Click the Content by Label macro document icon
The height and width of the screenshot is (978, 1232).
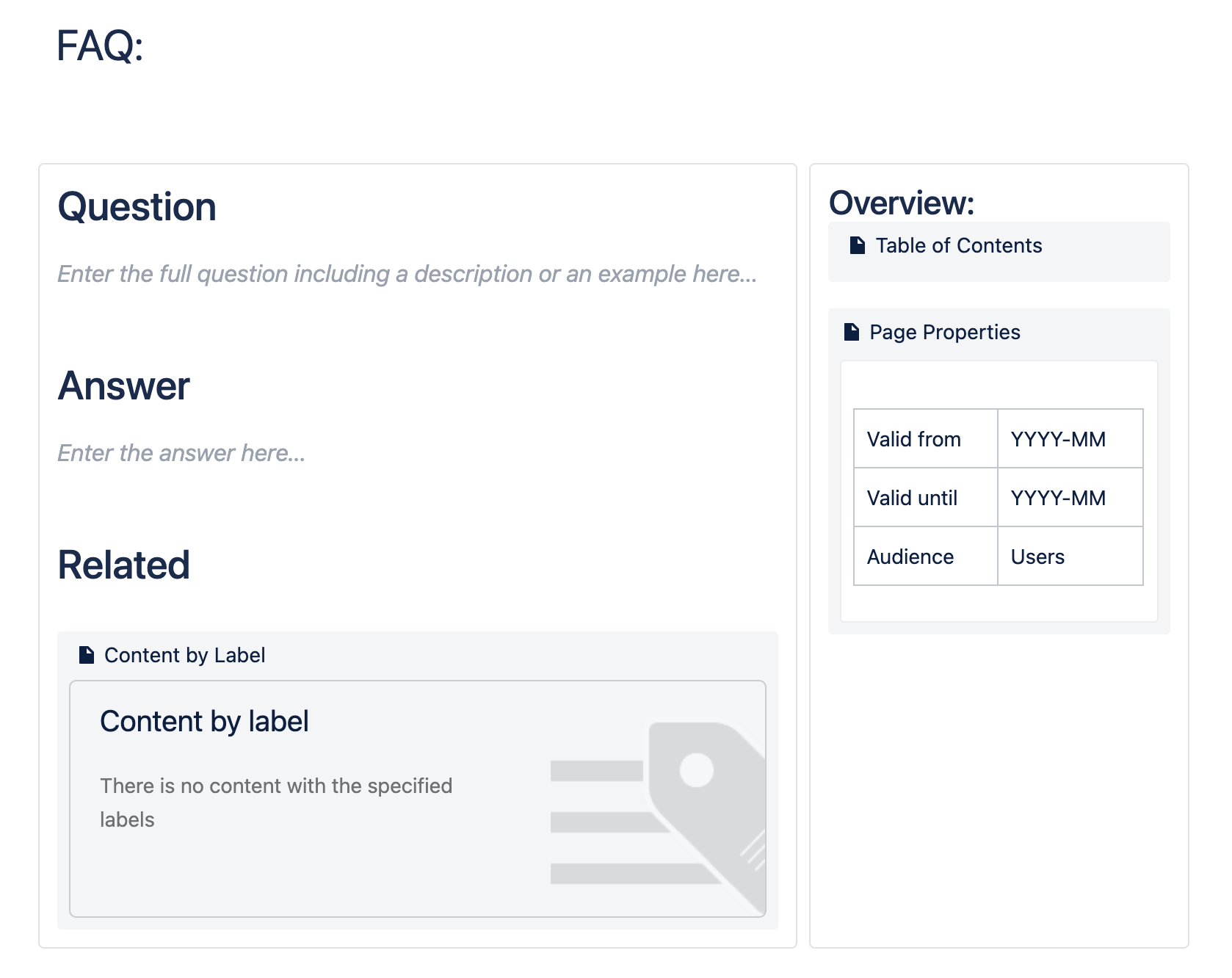tap(87, 655)
